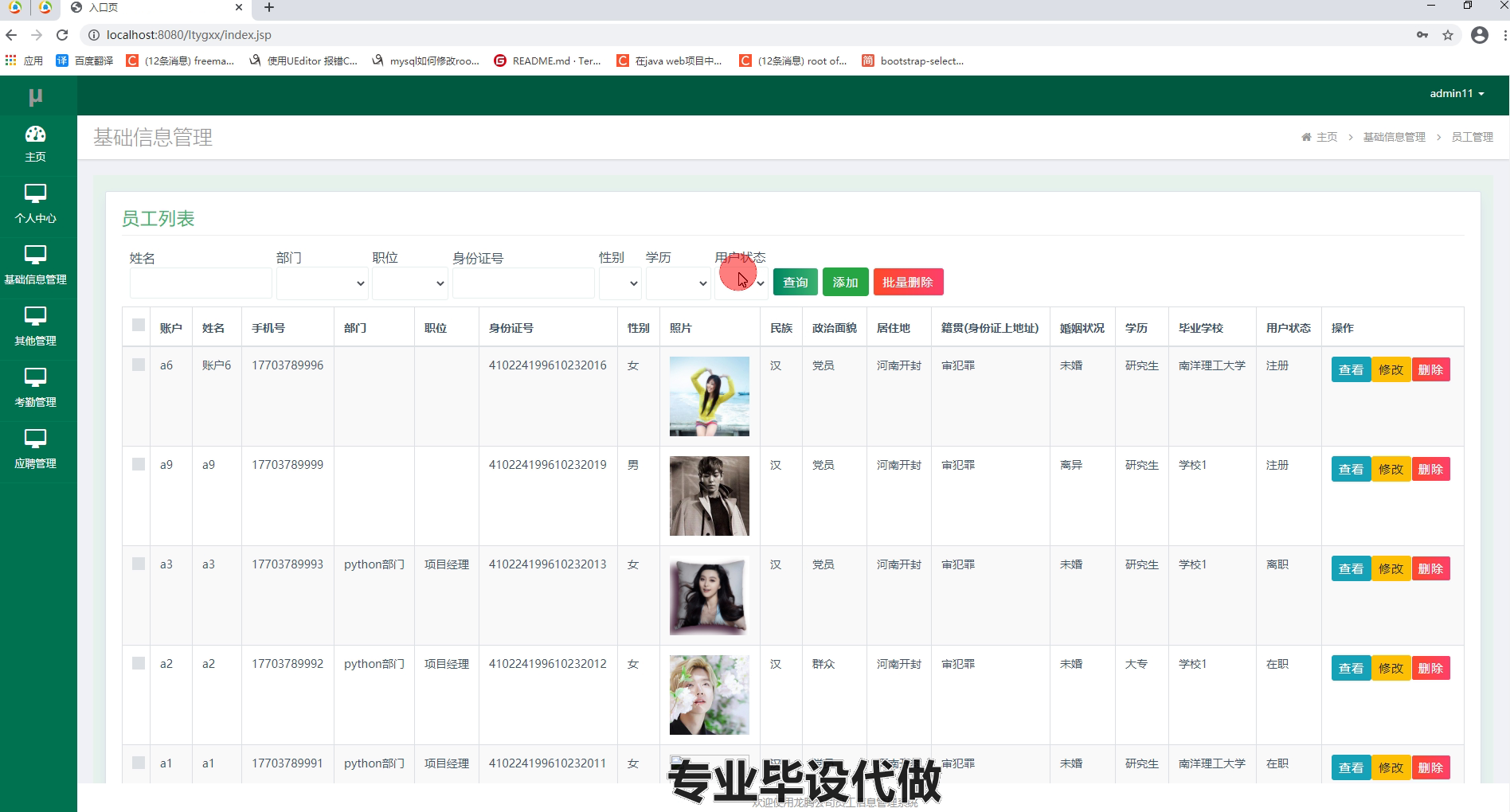Click 修改 for employee a3
Image resolution: width=1510 pixels, height=812 pixels.
tap(1391, 568)
